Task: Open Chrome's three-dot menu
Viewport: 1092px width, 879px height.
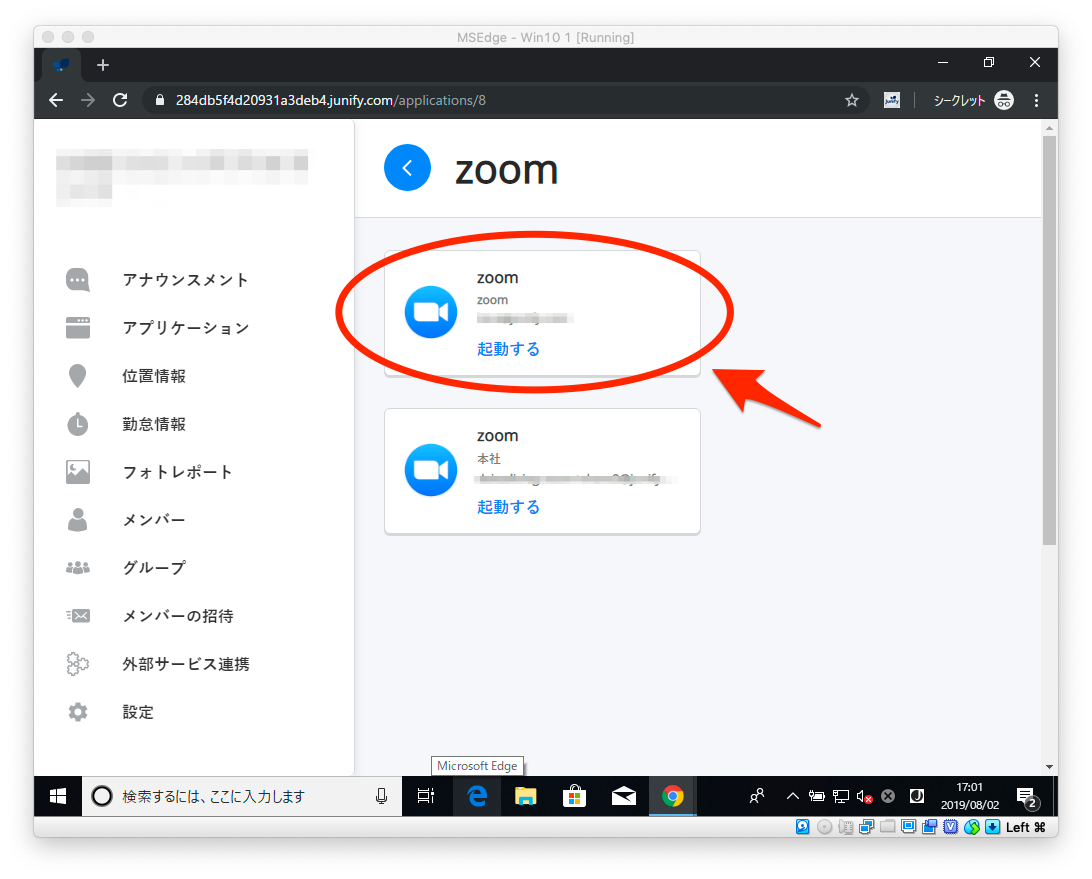Action: click(1036, 100)
